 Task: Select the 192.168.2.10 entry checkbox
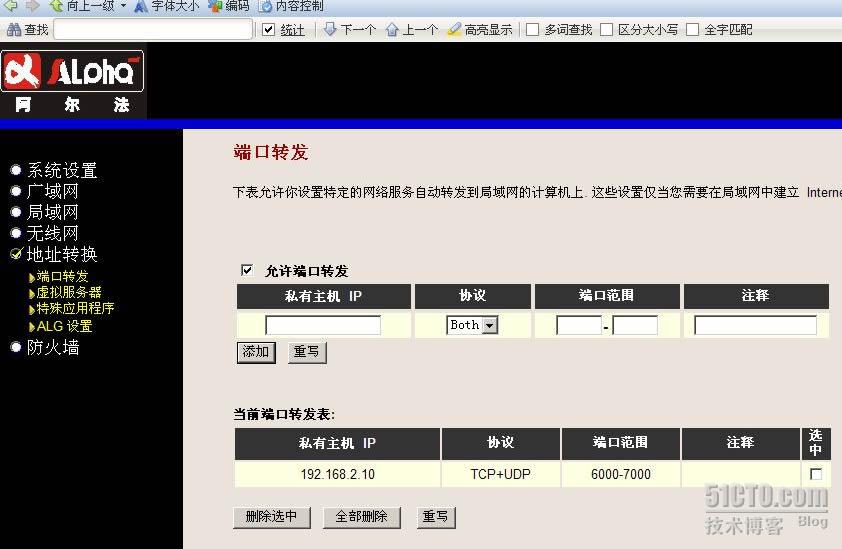tap(816, 474)
